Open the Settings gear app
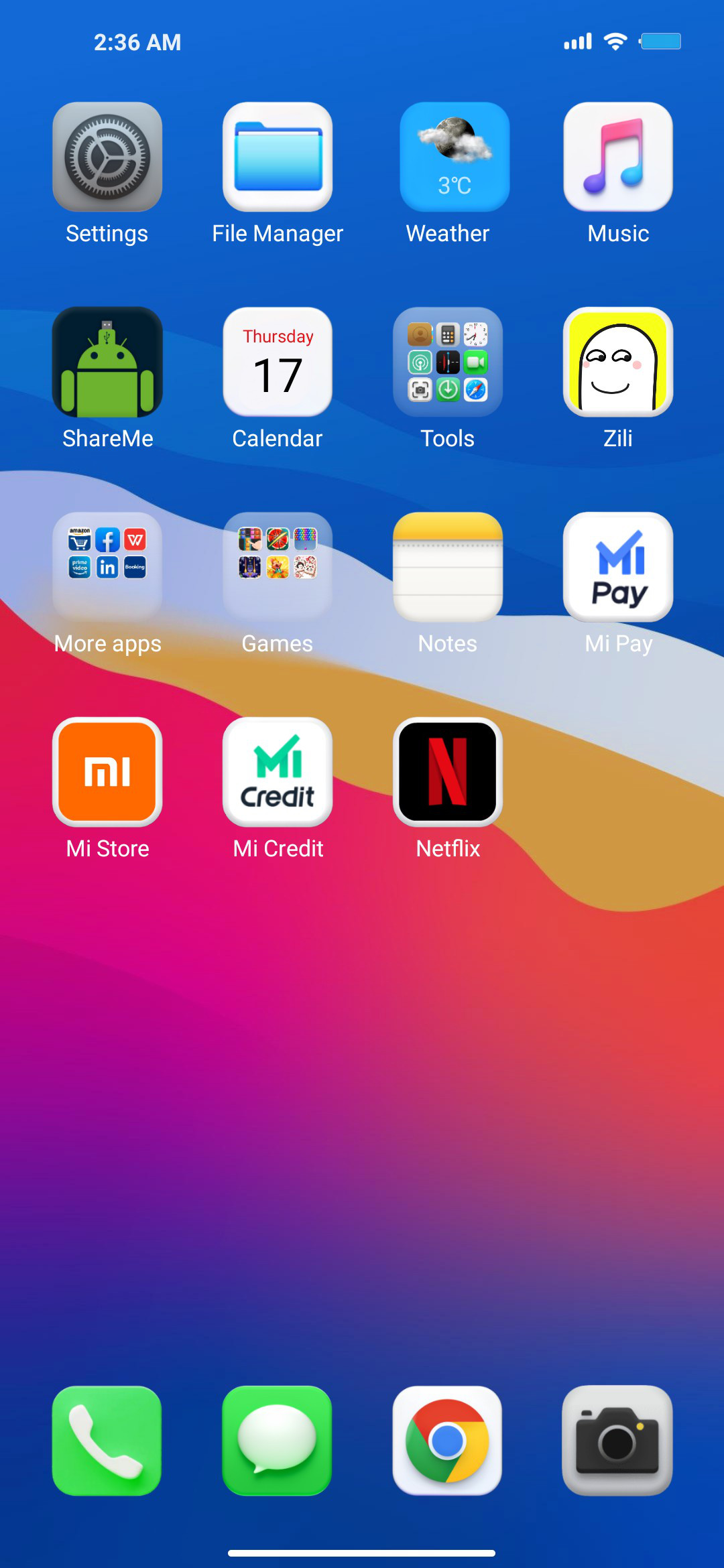The image size is (724, 1568). pos(107,157)
